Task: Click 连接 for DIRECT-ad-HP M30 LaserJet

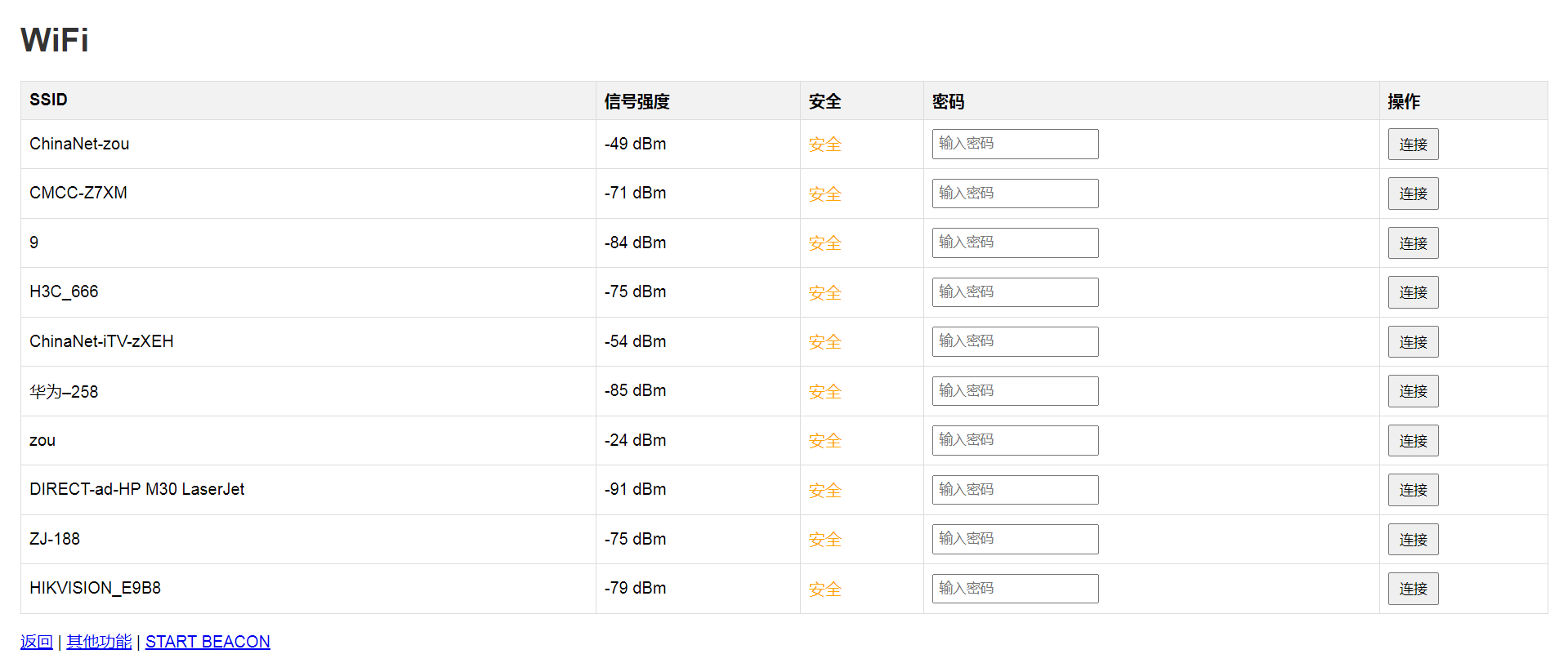Action: coord(1413,490)
